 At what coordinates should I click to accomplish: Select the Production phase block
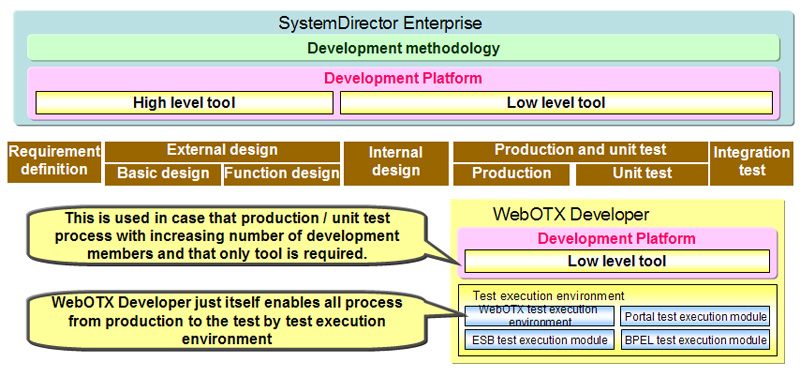click(511, 174)
